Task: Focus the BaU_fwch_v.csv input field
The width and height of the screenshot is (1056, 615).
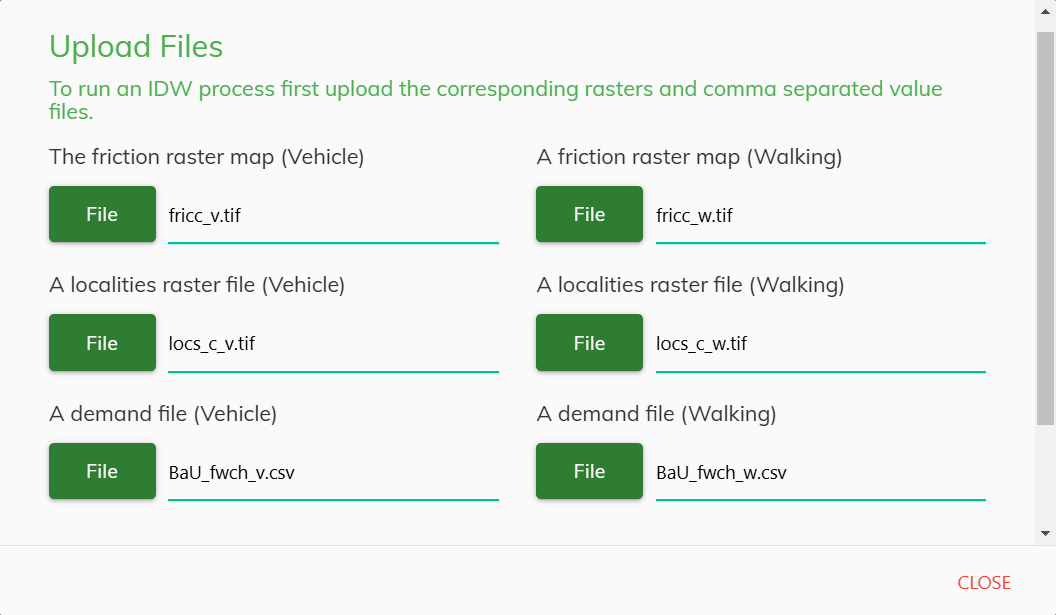Action: (333, 473)
